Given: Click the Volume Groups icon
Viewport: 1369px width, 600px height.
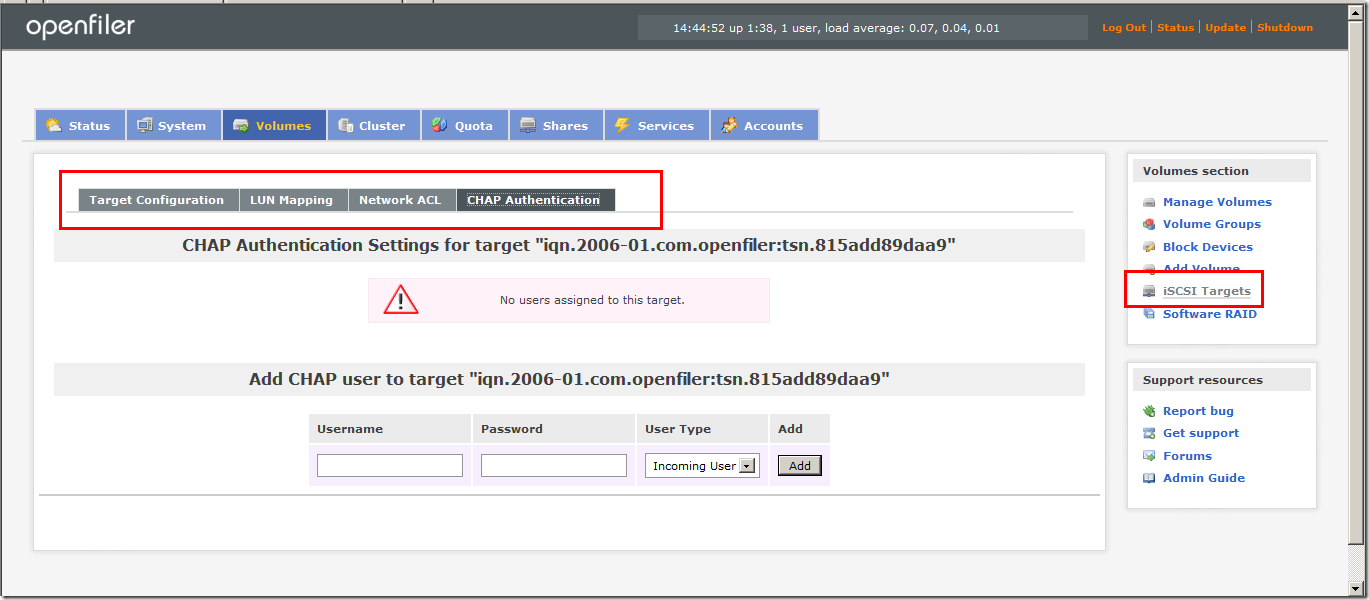Looking at the screenshot, I should [1148, 224].
